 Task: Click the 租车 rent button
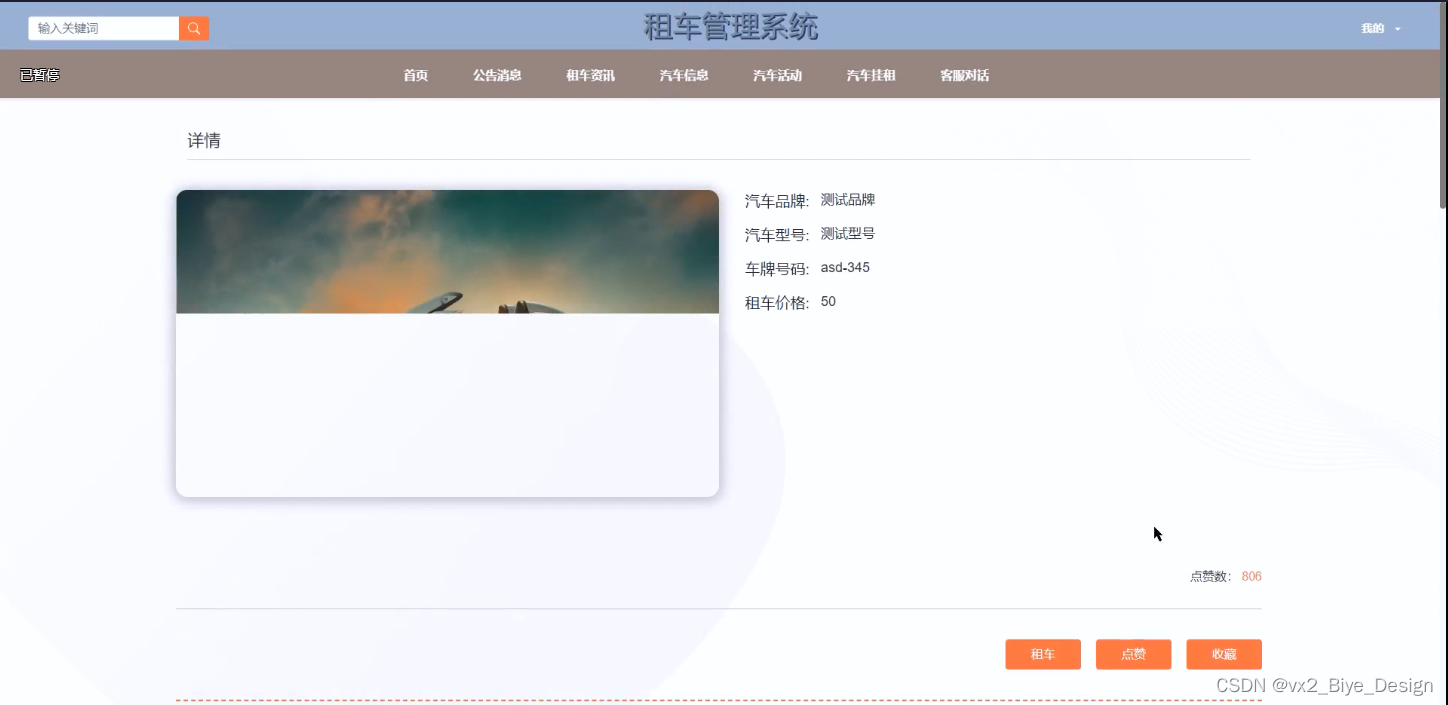tap(1043, 654)
